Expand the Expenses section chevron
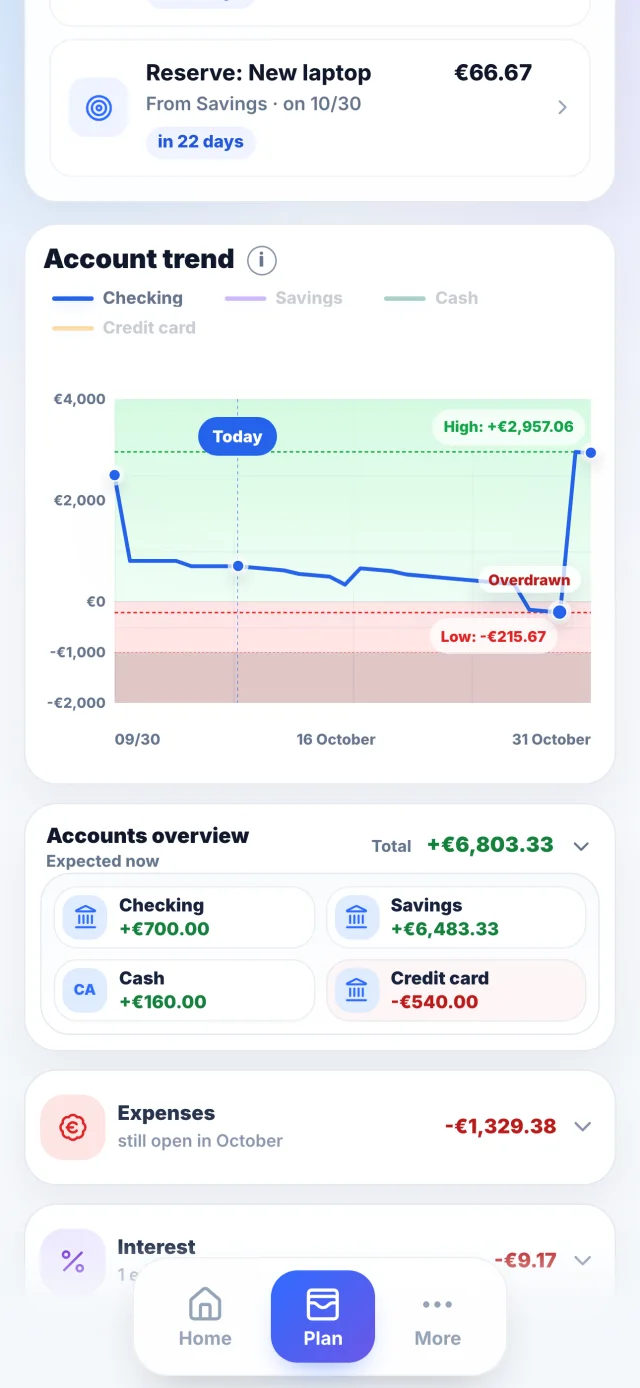The image size is (640, 1388). coord(582,1127)
